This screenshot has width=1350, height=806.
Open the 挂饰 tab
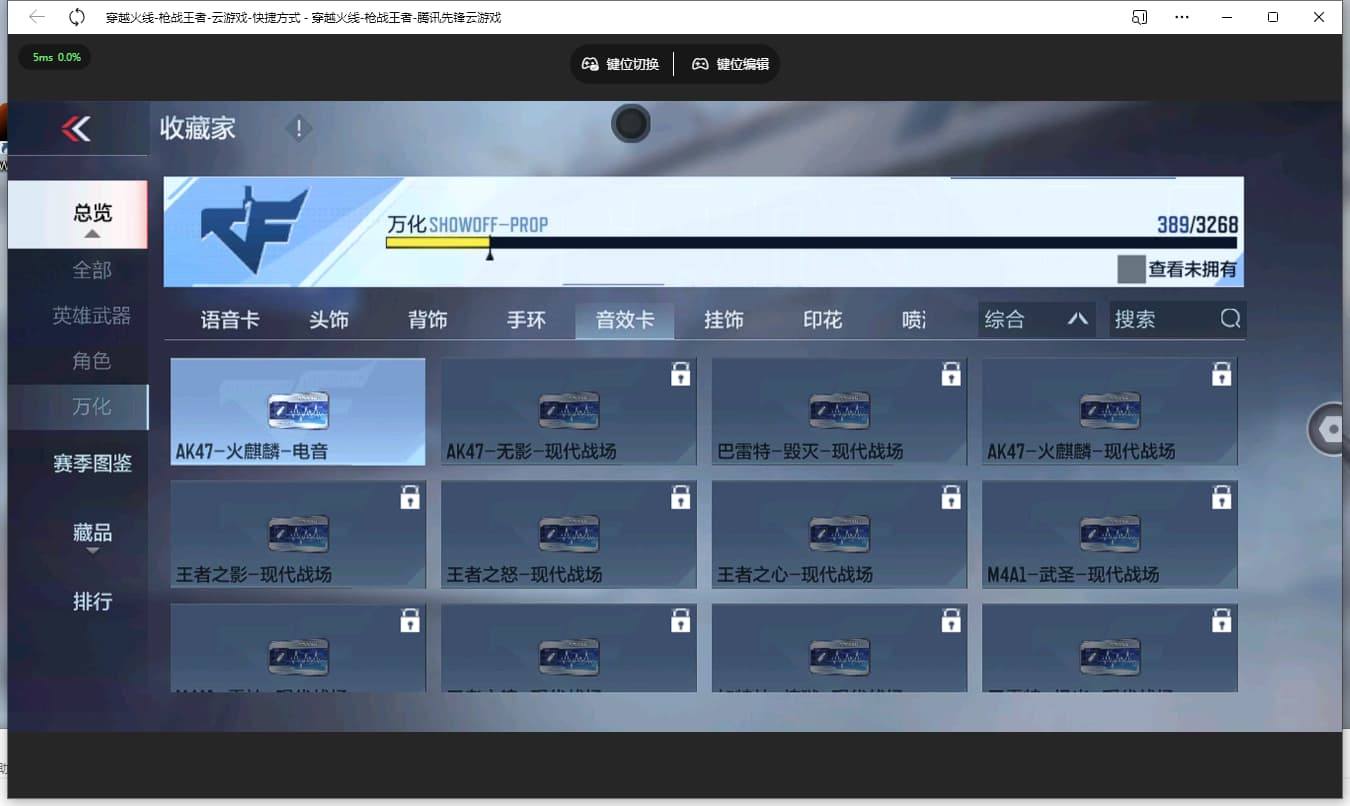pyautogui.click(x=723, y=319)
